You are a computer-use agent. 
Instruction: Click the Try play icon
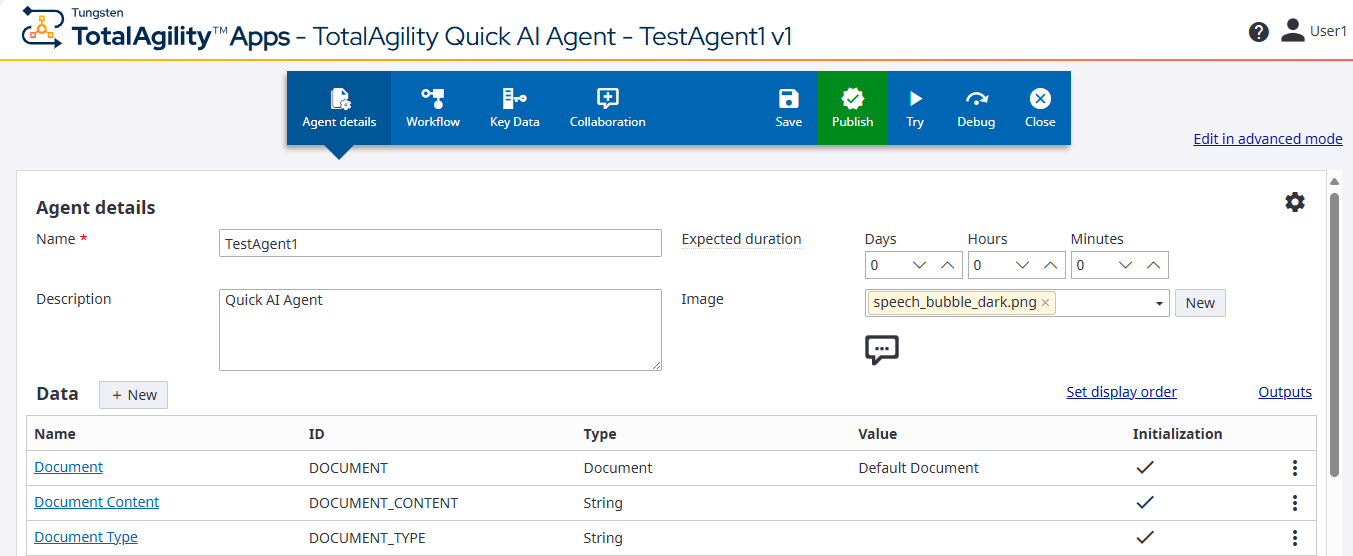click(914, 108)
